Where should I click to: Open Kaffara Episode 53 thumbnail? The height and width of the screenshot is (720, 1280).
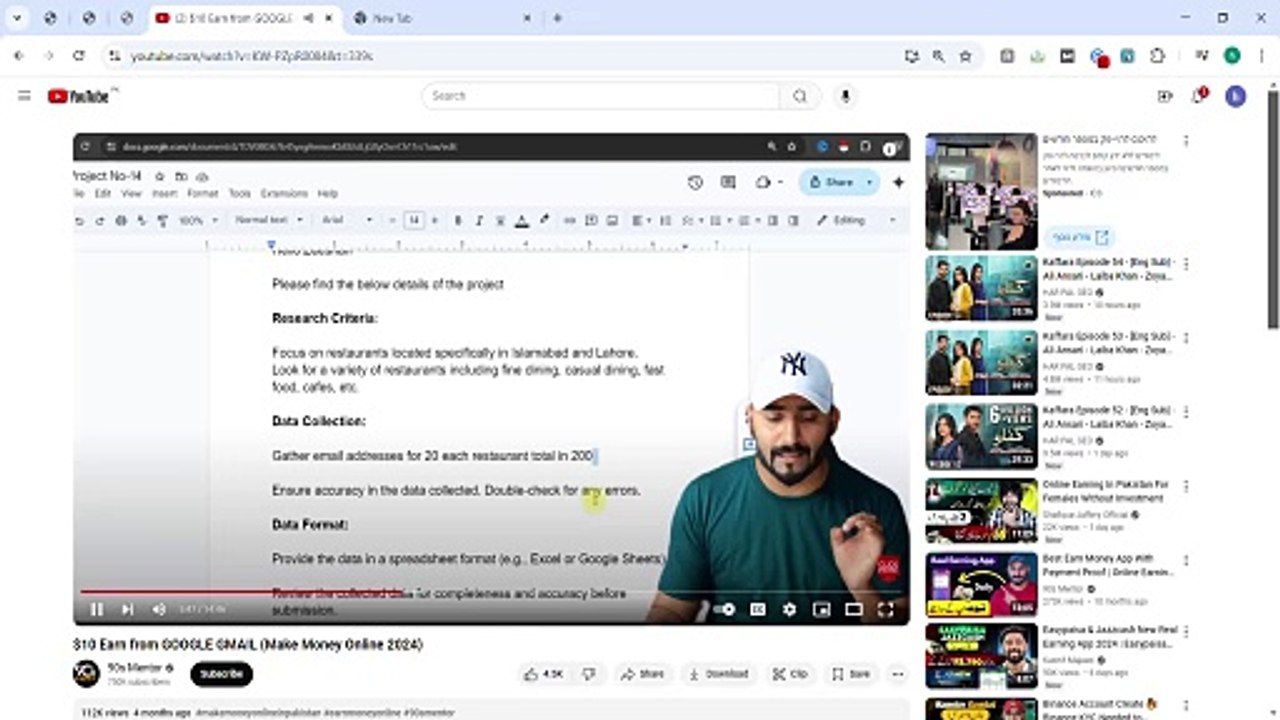click(981, 362)
